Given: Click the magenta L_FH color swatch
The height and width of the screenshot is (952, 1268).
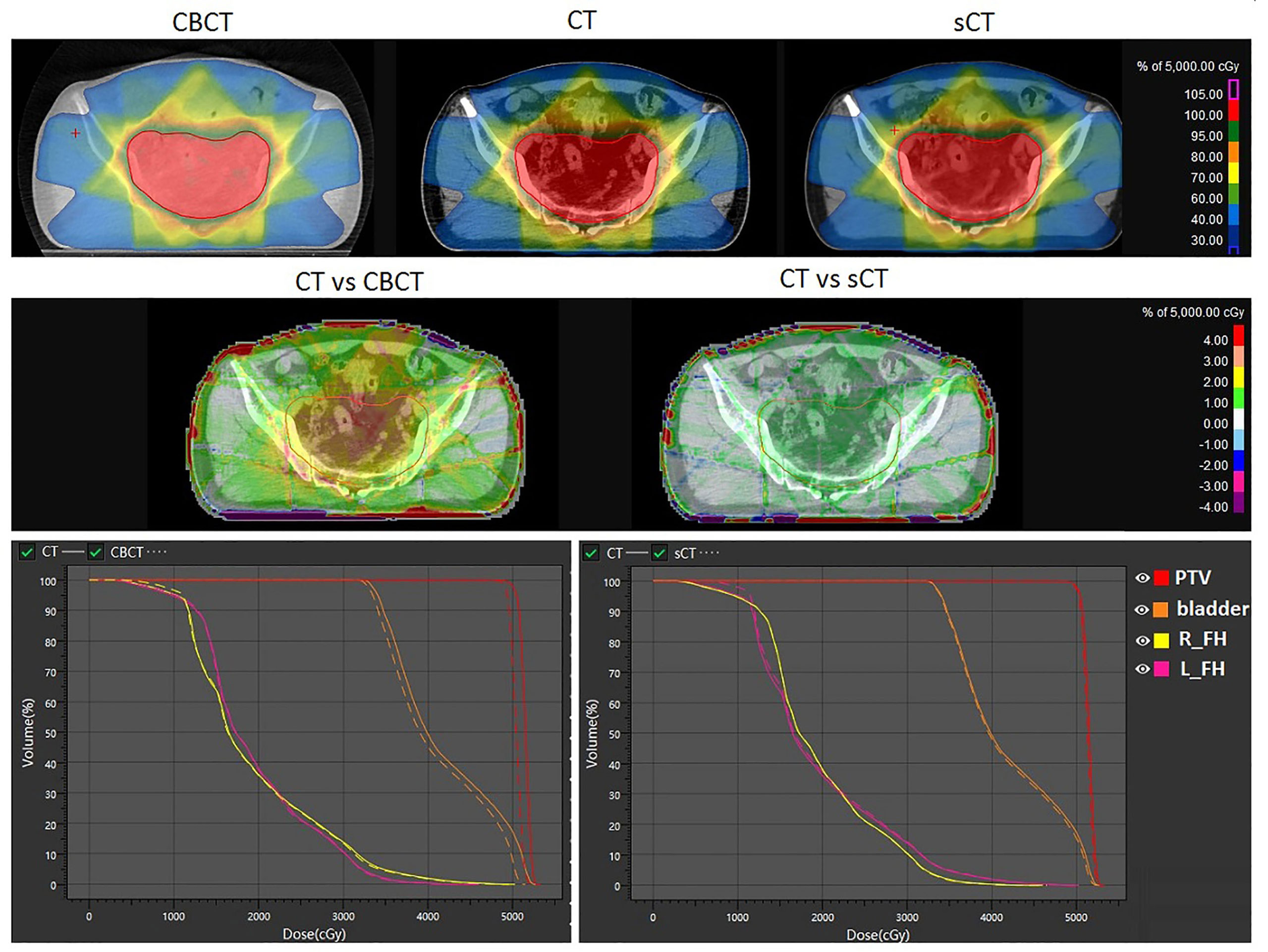Looking at the screenshot, I should 1161,669.
